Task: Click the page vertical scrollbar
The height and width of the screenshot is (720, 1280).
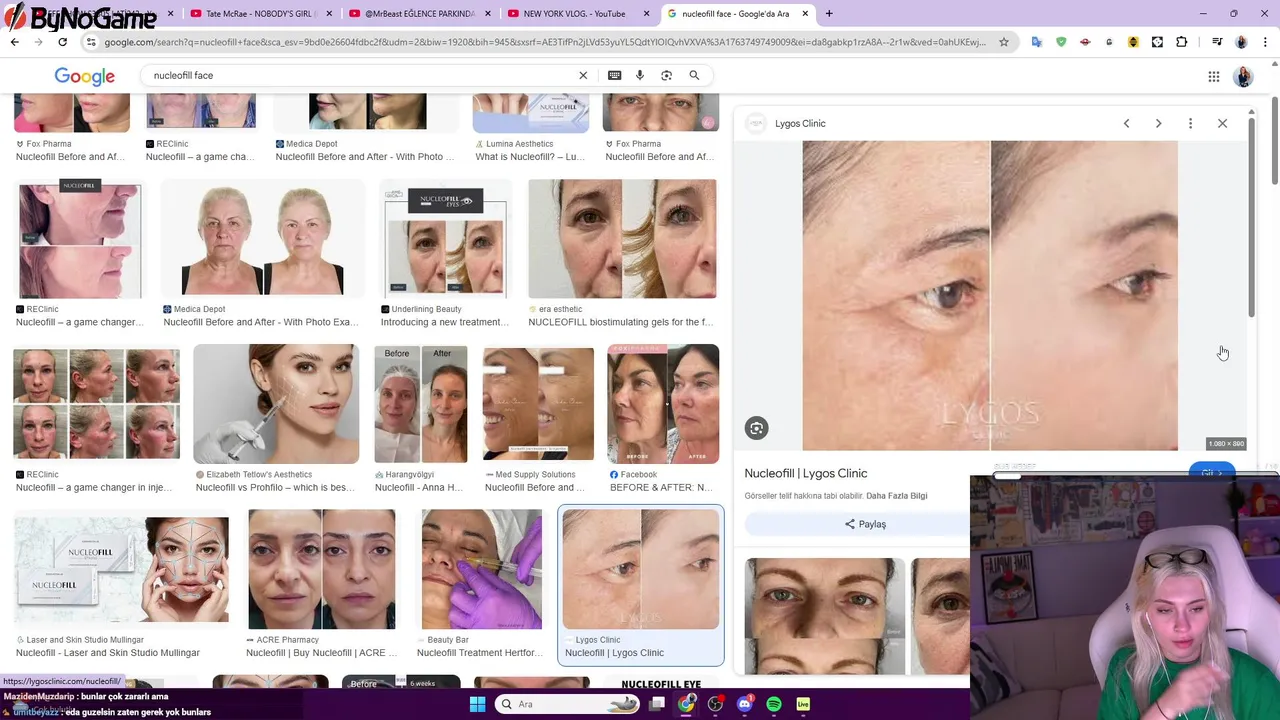Action: coord(1274,140)
